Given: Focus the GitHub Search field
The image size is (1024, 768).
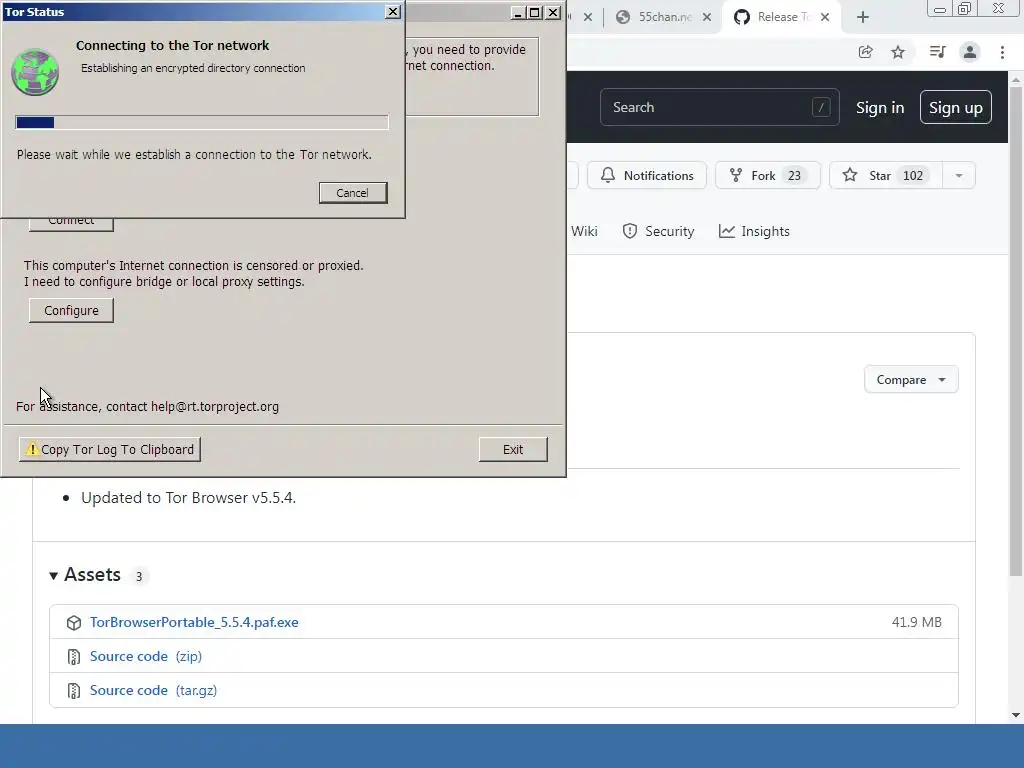Looking at the screenshot, I should tap(720, 107).
